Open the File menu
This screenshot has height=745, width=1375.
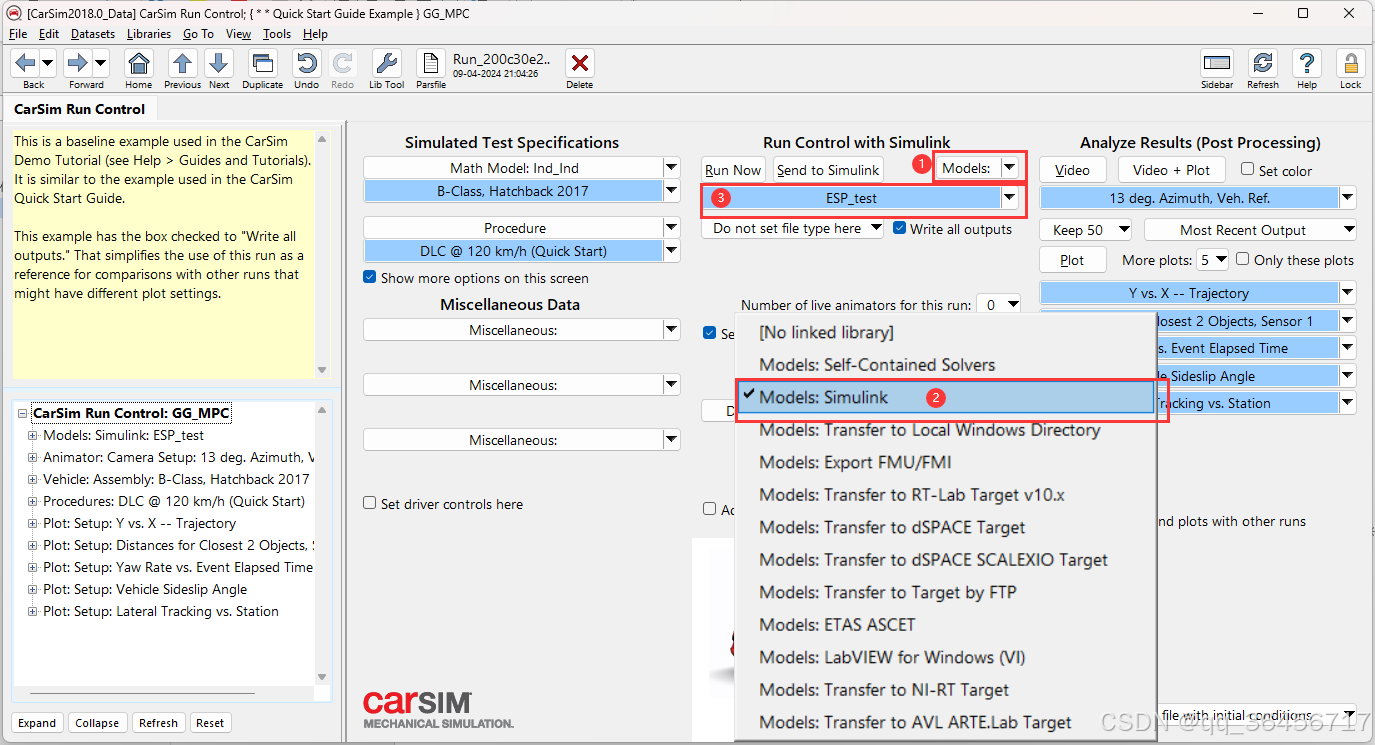point(18,34)
